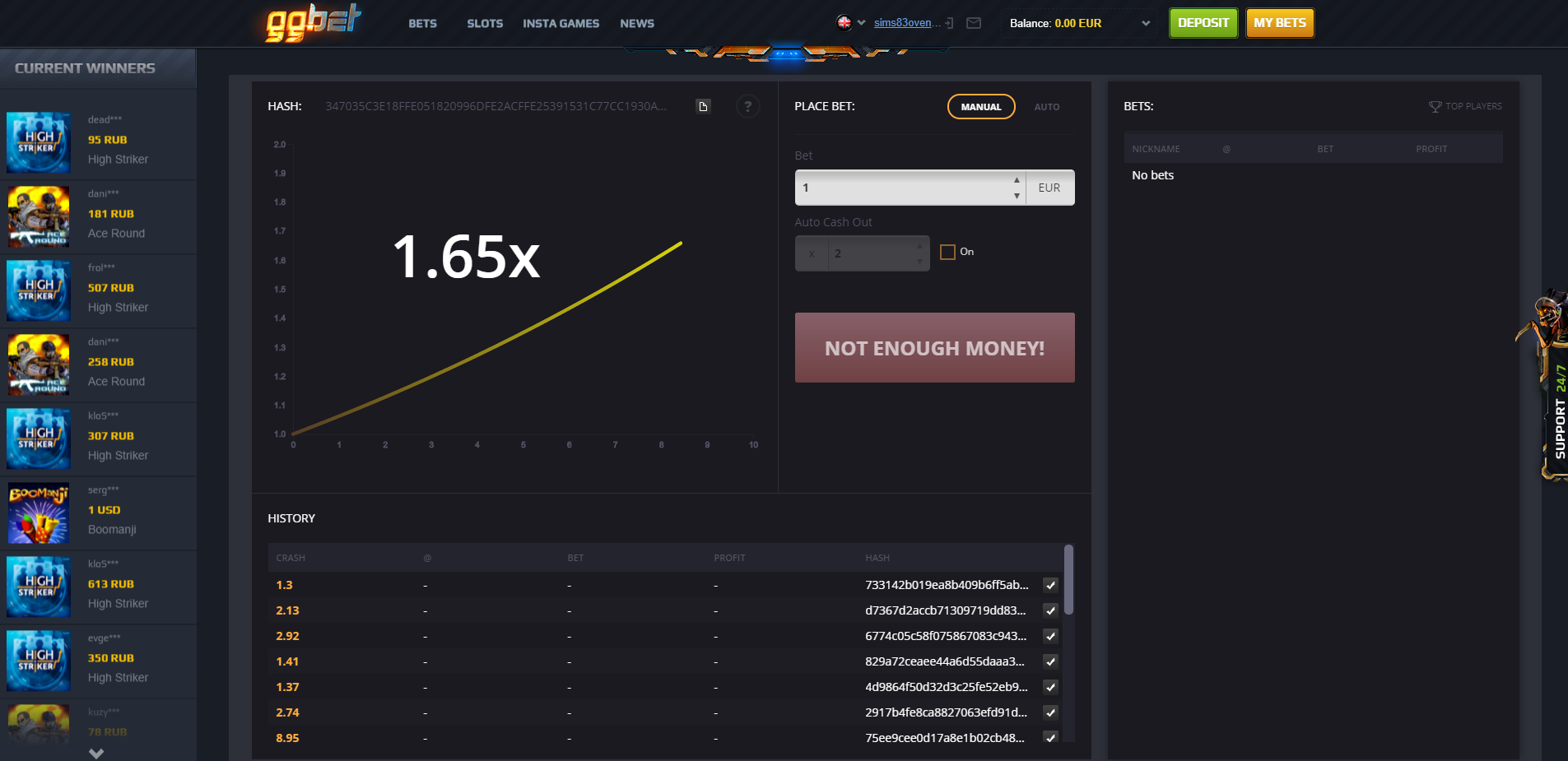Click the crash value 8.95 in History

[x=287, y=738]
